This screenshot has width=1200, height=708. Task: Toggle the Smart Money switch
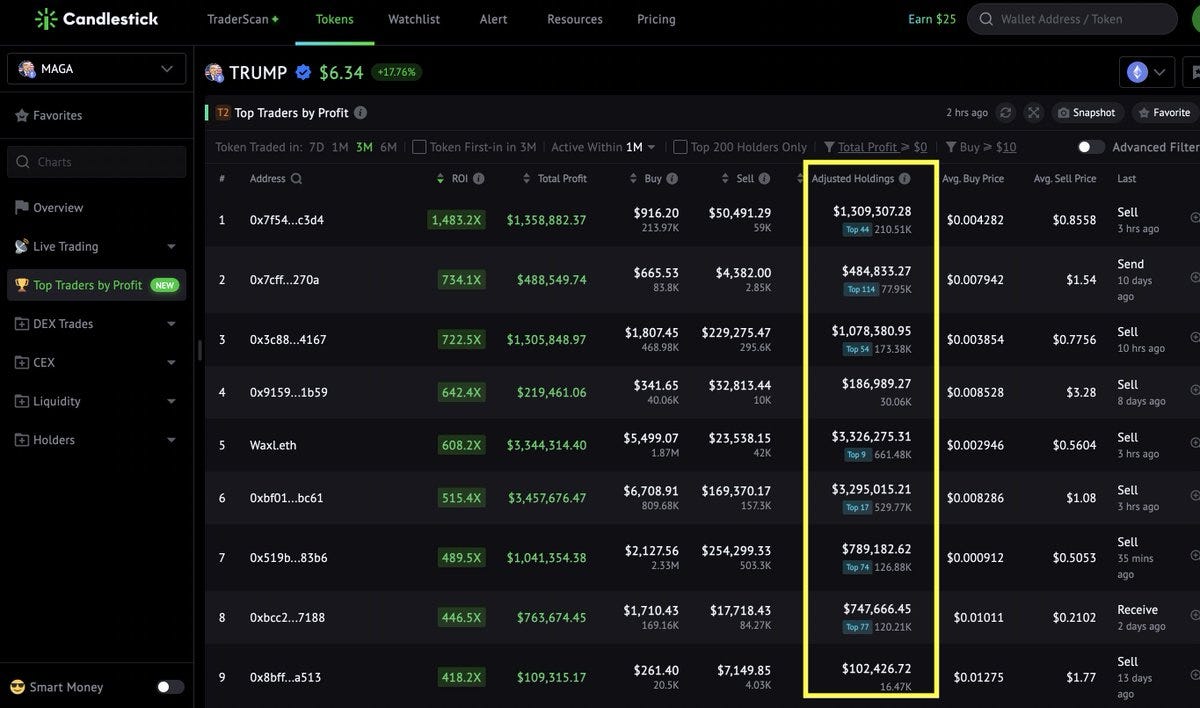pos(170,687)
